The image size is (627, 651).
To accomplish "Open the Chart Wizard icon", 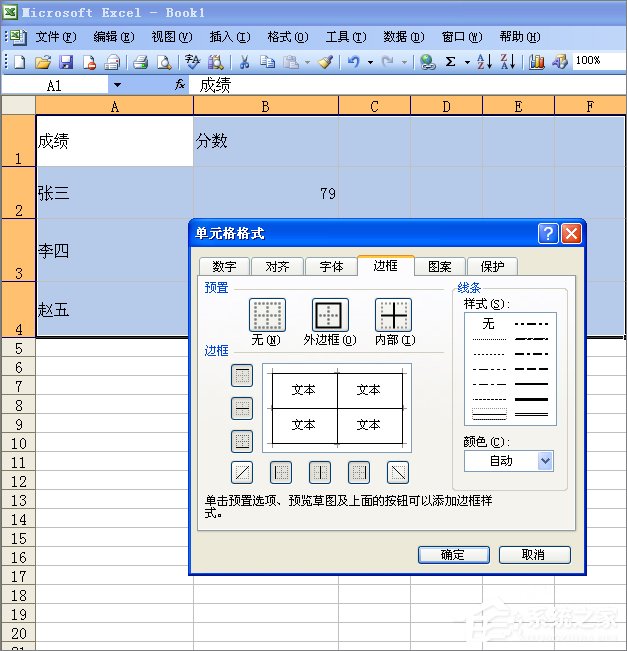I will click(x=537, y=62).
